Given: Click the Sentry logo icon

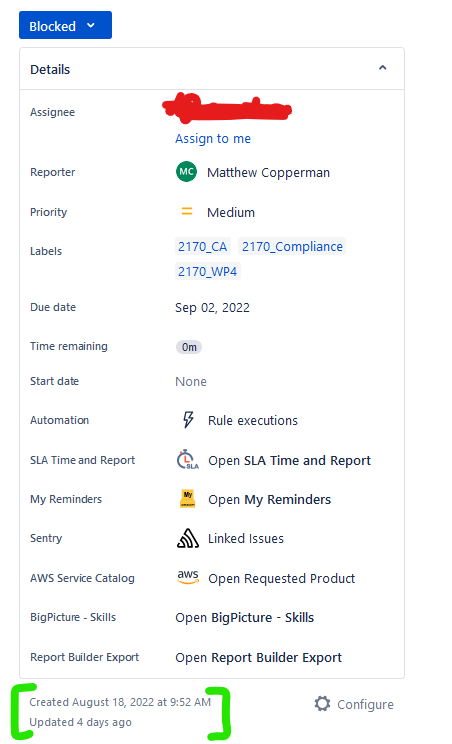Looking at the screenshot, I should [188, 538].
